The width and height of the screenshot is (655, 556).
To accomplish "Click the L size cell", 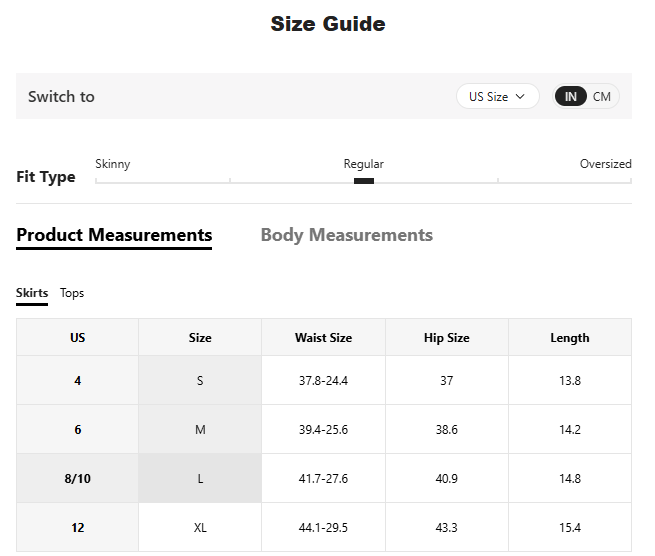I will pyautogui.click(x=200, y=478).
